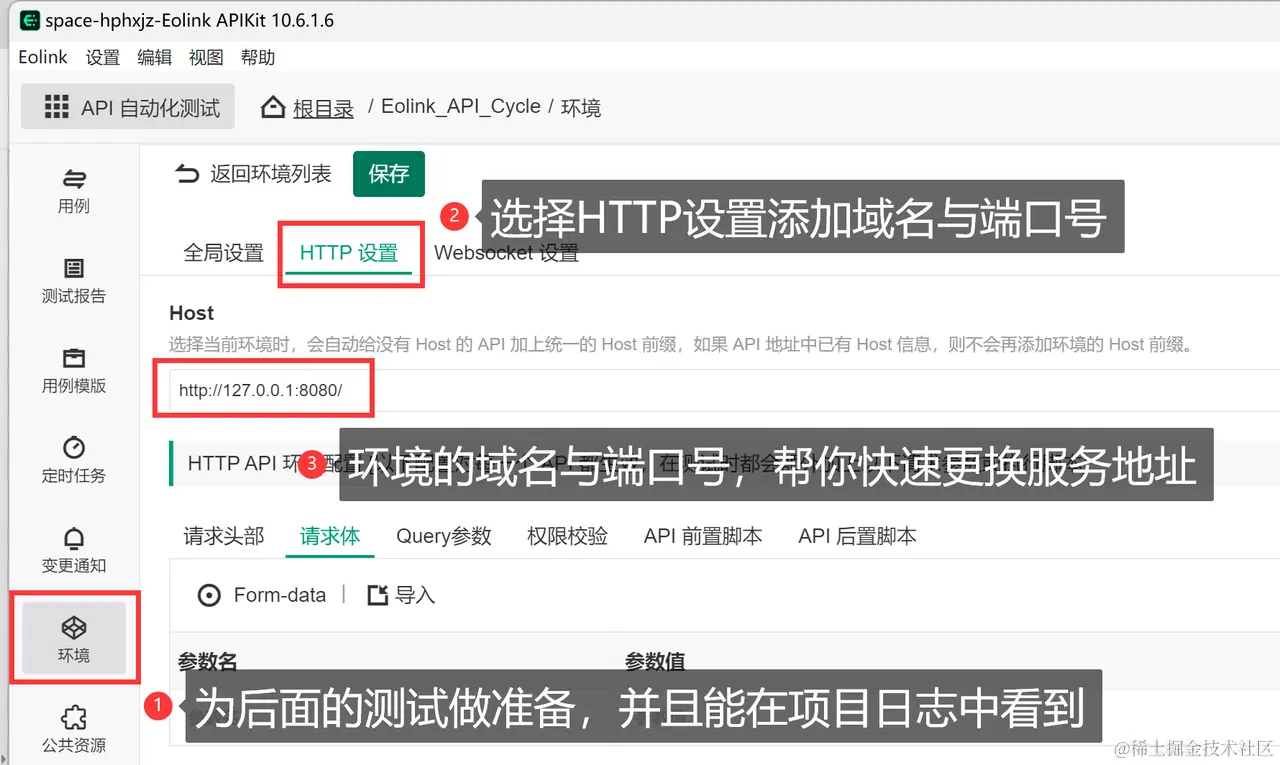Open the Query参数 tab

pos(444,536)
